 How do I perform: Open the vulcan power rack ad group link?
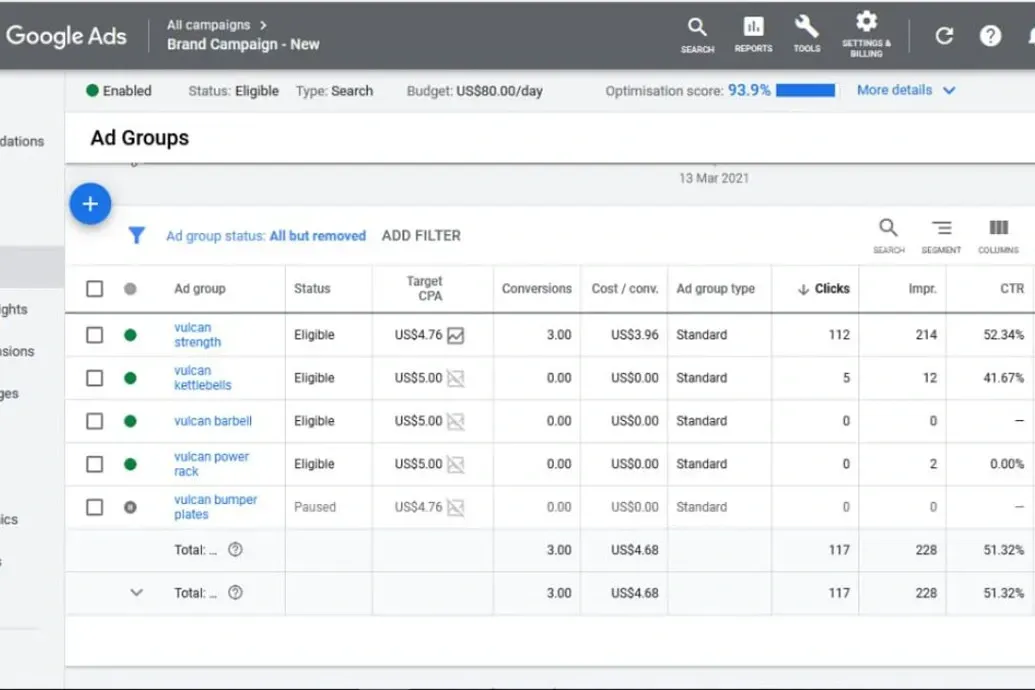(211, 464)
